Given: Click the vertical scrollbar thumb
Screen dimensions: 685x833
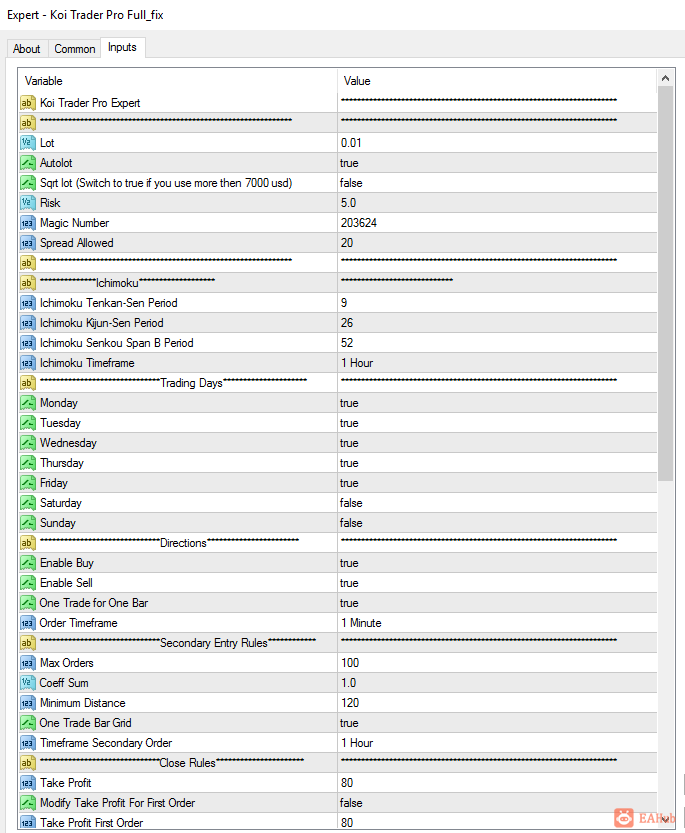Looking at the screenshot, I should [665, 284].
